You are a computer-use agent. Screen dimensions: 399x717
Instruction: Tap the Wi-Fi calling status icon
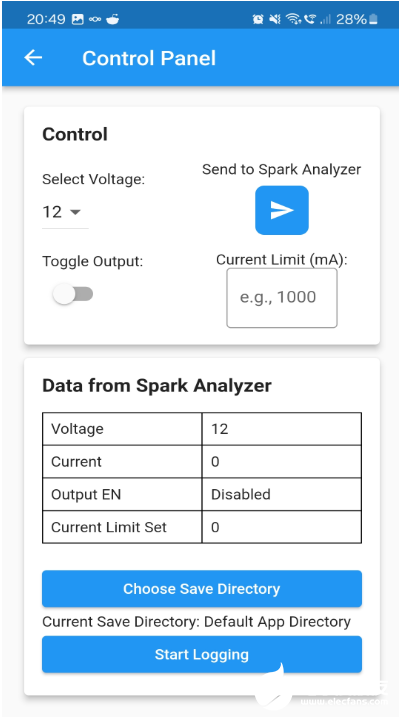coord(310,19)
